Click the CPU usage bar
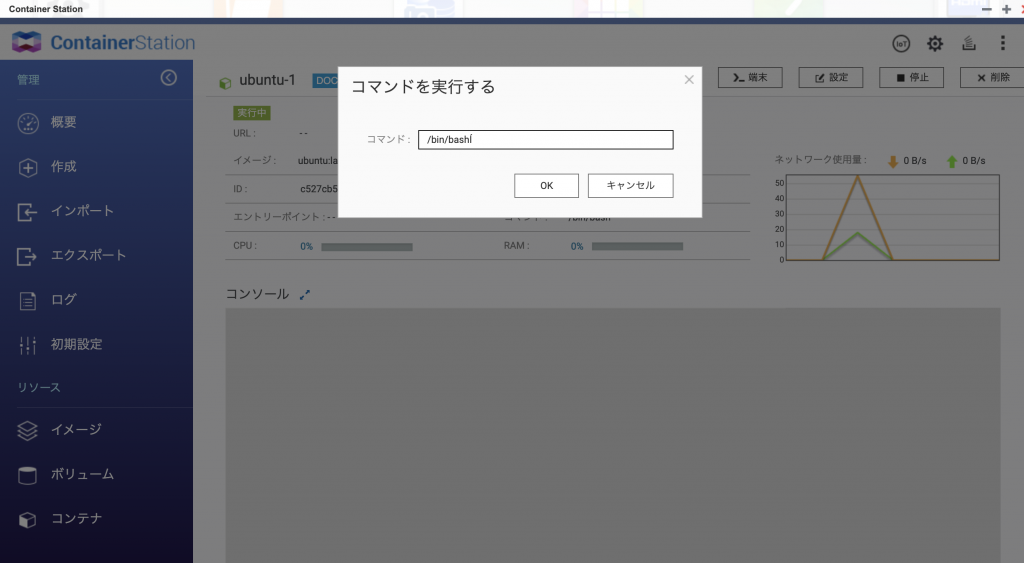This screenshot has height=563, width=1024. pos(367,247)
